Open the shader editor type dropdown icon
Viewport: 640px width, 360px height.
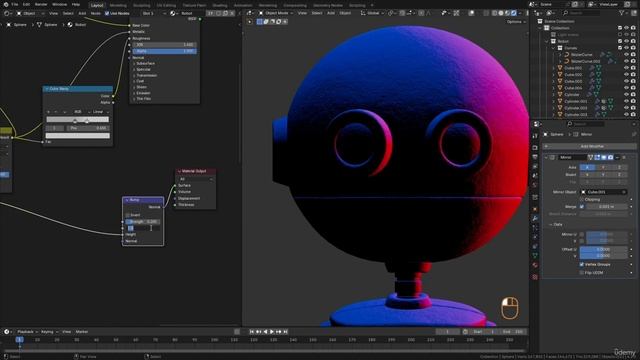pyautogui.click(x=7, y=13)
